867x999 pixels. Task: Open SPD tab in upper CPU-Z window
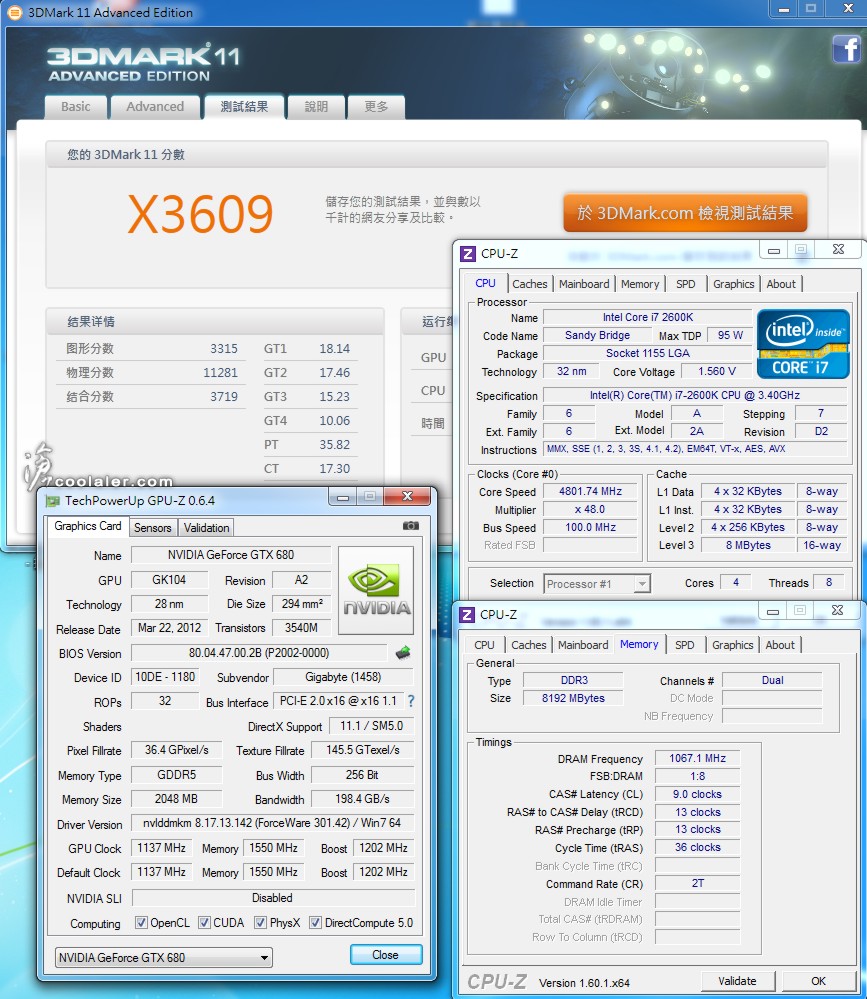(685, 284)
